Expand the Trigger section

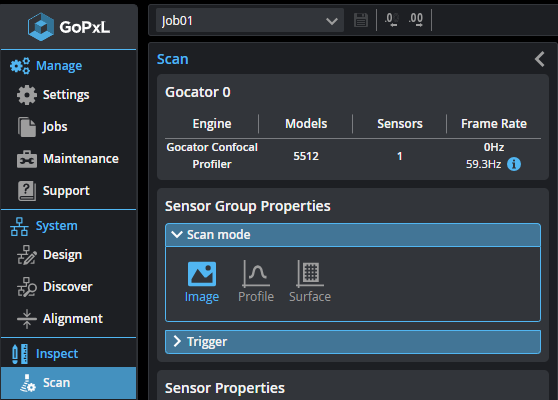(x=353, y=342)
